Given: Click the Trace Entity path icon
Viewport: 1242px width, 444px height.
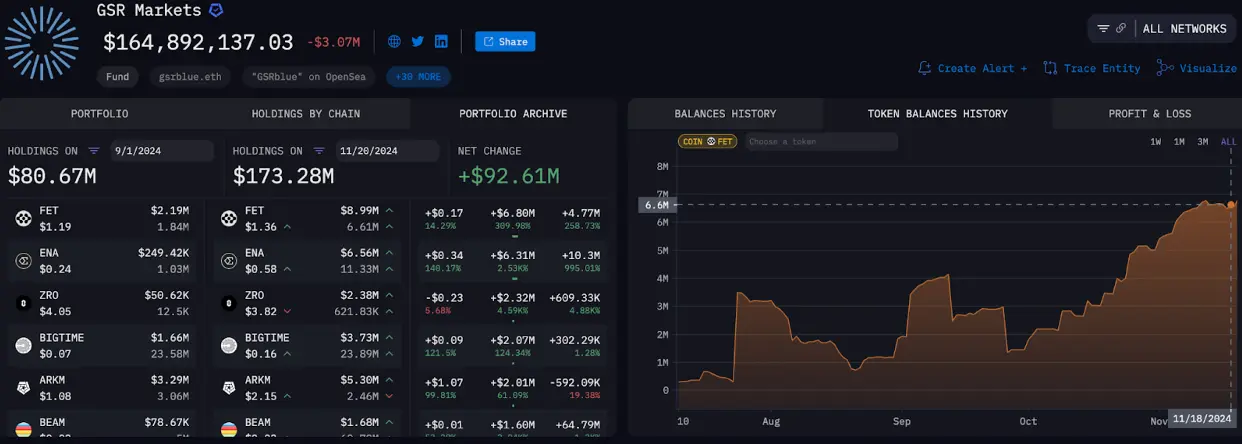Looking at the screenshot, I should (1050, 68).
